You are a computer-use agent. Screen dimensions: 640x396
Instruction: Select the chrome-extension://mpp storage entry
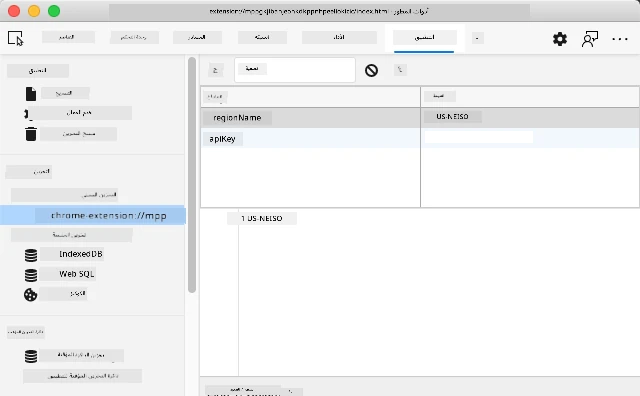pyautogui.click(x=93, y=215)
